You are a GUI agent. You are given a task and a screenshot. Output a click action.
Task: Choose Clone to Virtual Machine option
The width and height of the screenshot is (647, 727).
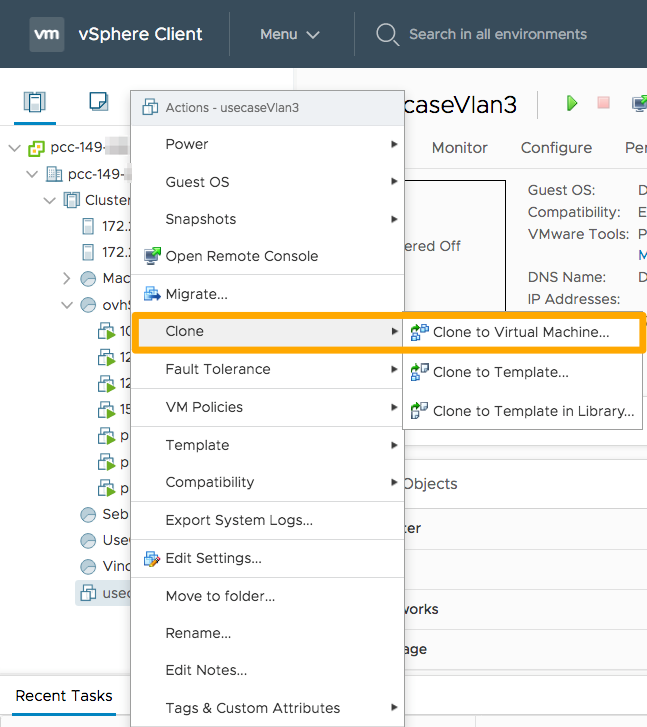click(x=520, y=332)
